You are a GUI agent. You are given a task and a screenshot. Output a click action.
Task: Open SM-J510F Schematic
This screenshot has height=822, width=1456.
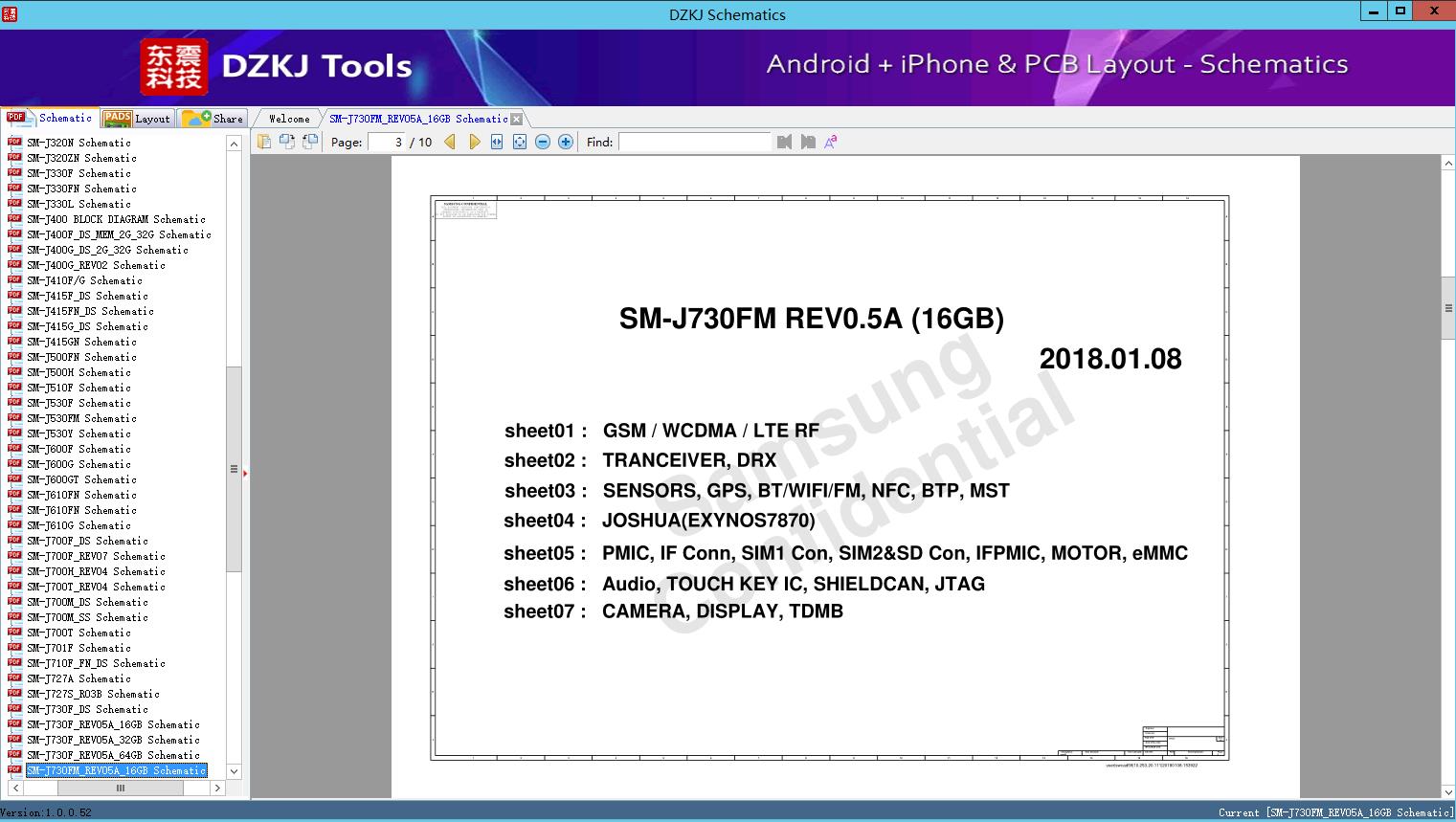[x=79, y=388]
